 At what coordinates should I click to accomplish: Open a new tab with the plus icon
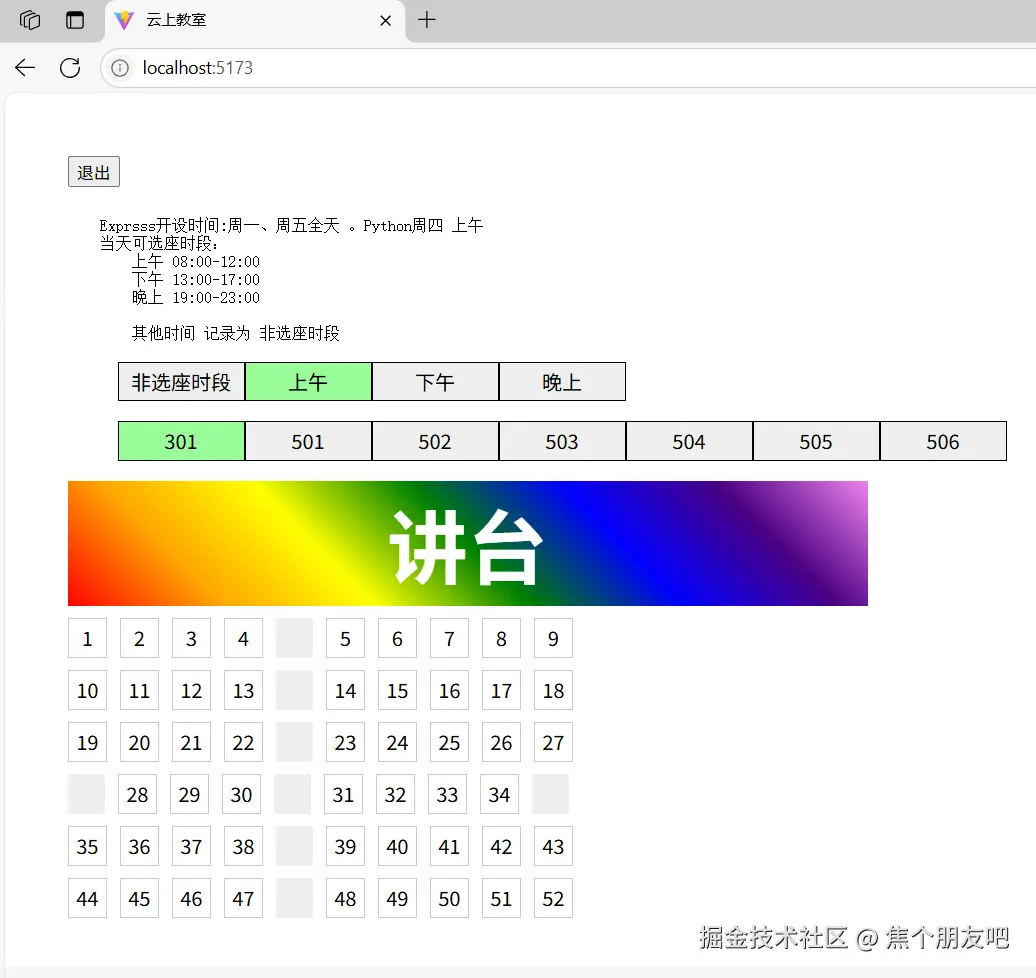(427, 20)
